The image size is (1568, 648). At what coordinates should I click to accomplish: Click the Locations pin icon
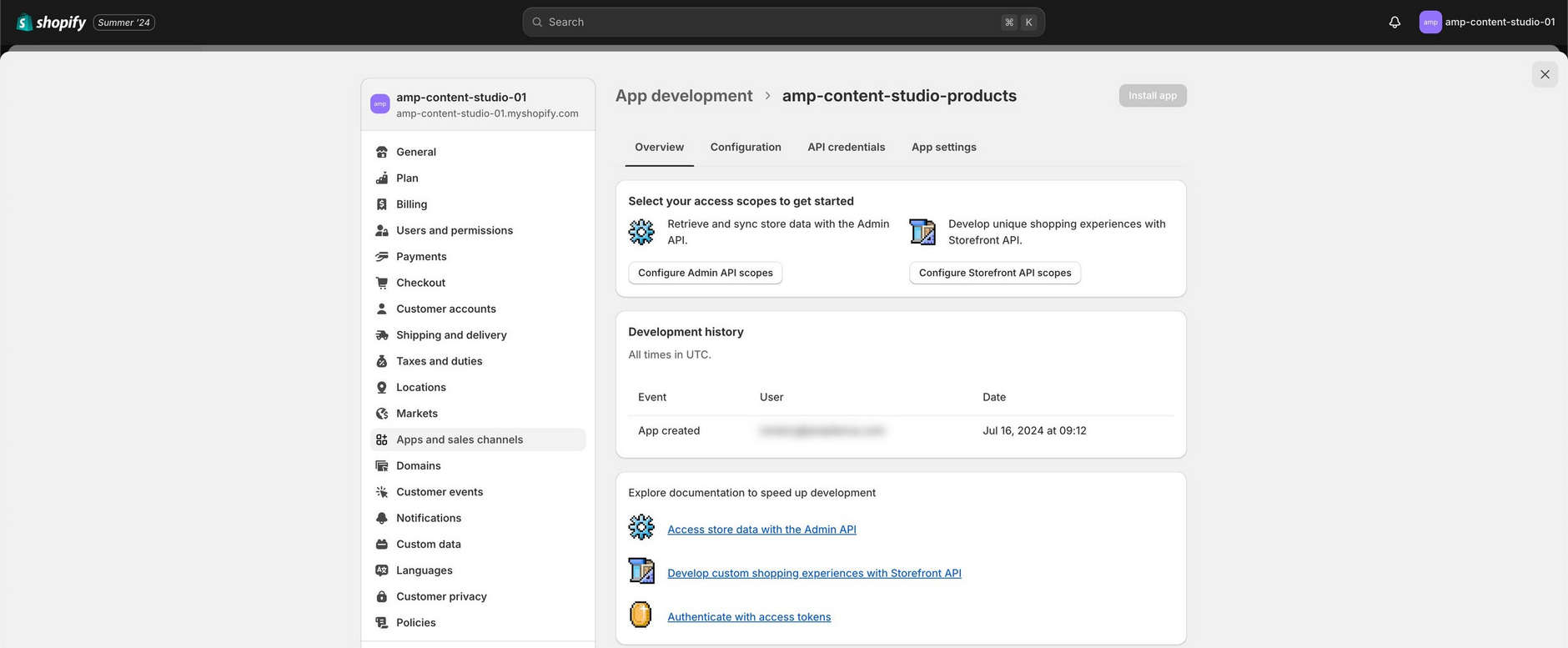click(382, 387)
